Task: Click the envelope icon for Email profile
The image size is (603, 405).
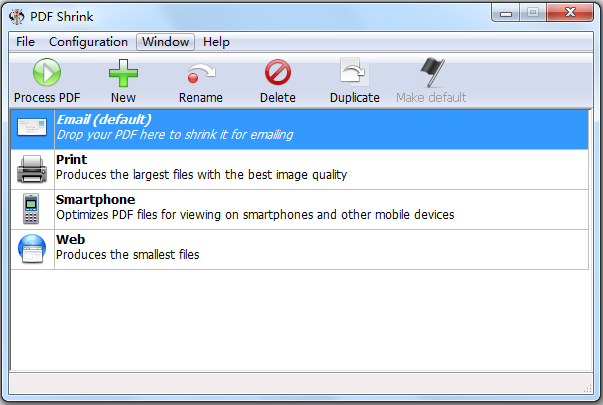Action: coord(32,128)
